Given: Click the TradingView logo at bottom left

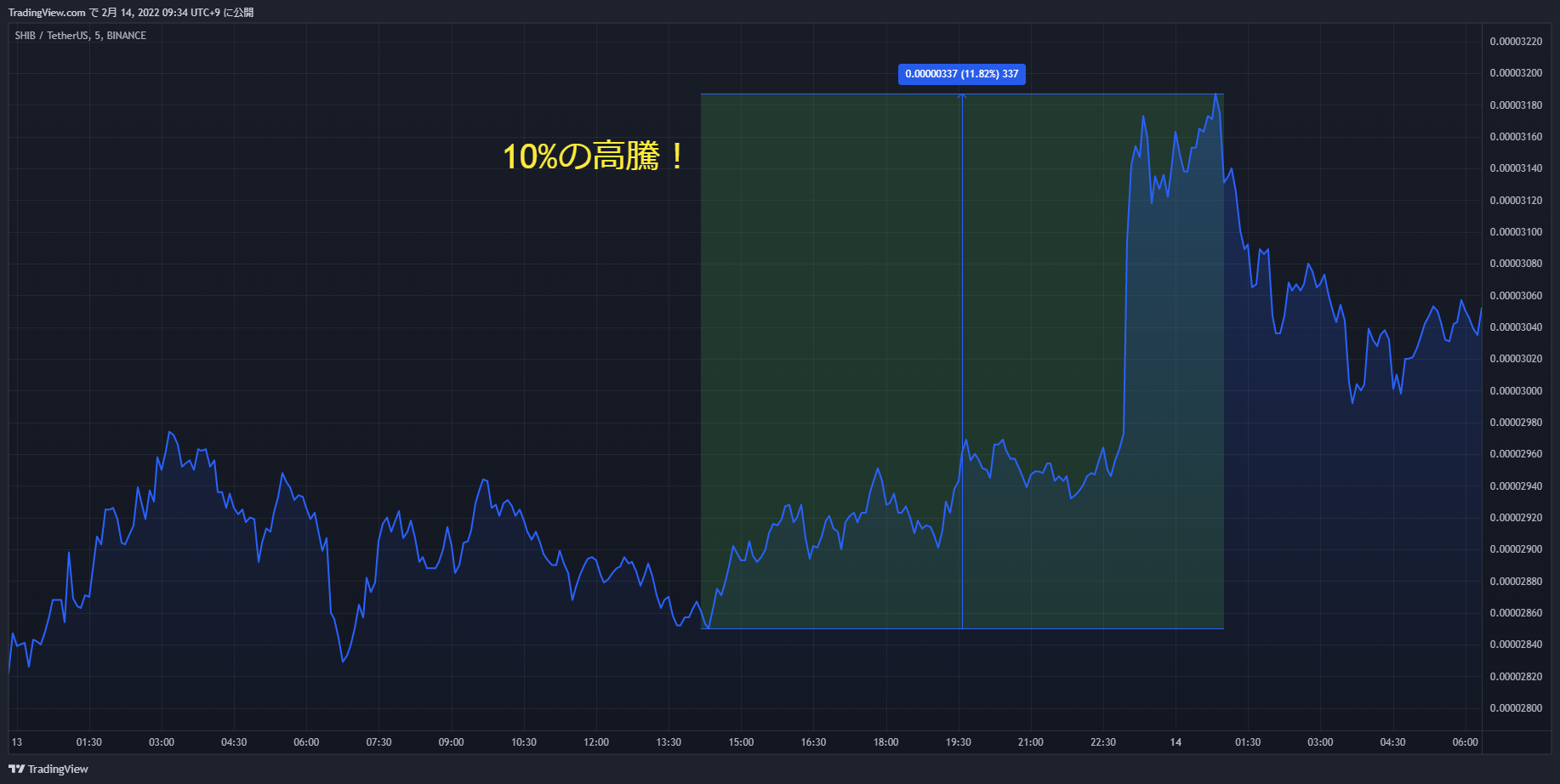Looking at the screenshot, I should pos(48,769).
